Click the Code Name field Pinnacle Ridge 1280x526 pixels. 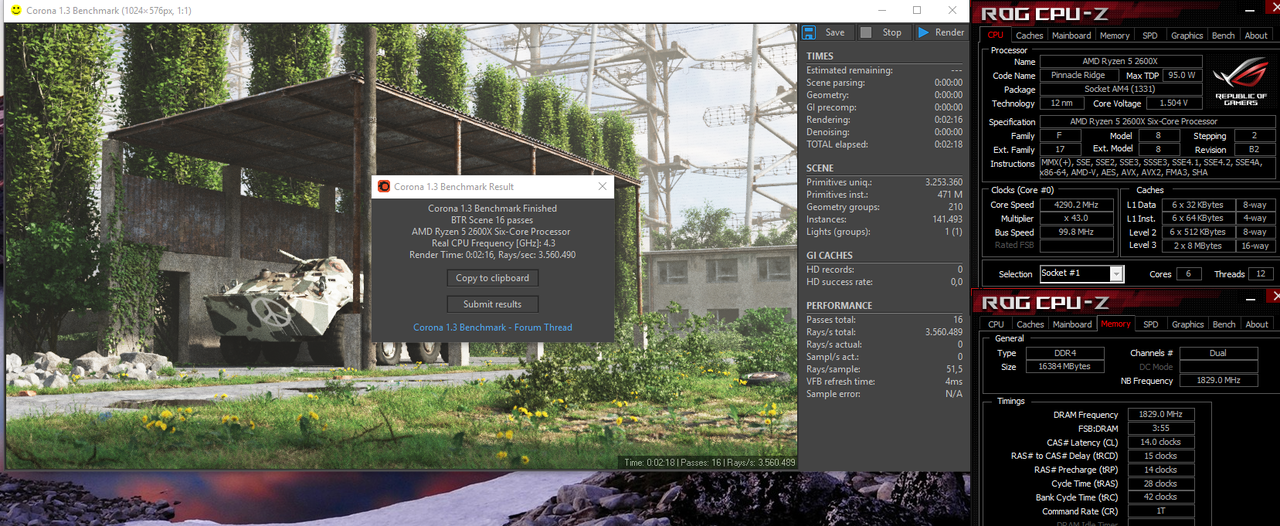coord(1078,75)
